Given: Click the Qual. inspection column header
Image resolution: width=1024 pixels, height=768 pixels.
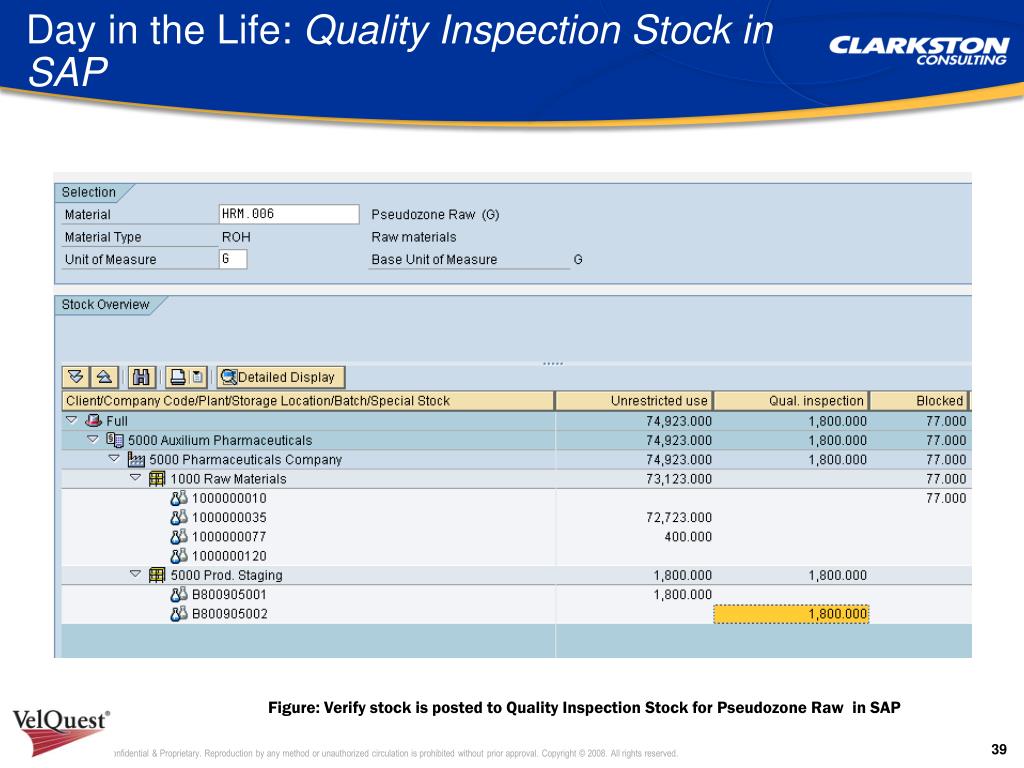Looking at the screenshot, I should tap(792, 400).
